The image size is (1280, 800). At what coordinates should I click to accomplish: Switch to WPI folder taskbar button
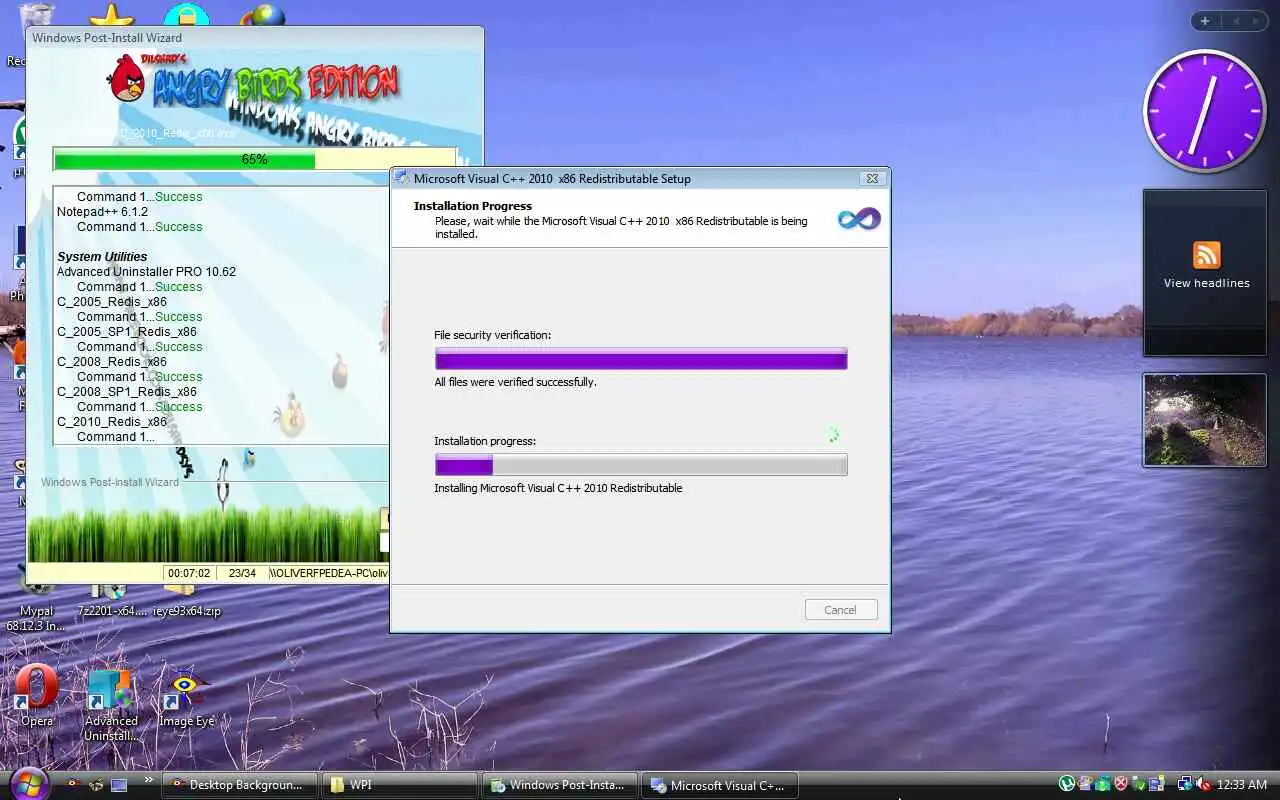tap(400, 785)
